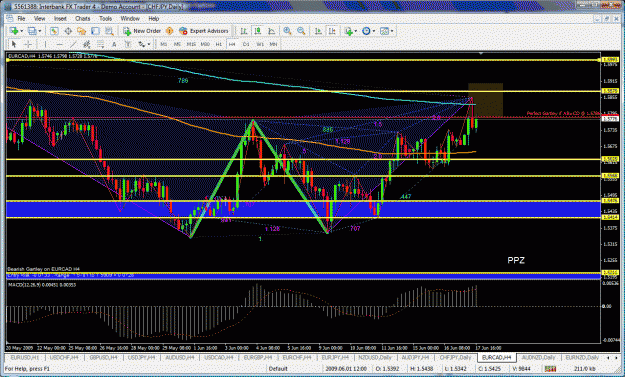The image size is (625, 377).
Task: Select the Equidistant Channel tool
Action: [86, 44]
